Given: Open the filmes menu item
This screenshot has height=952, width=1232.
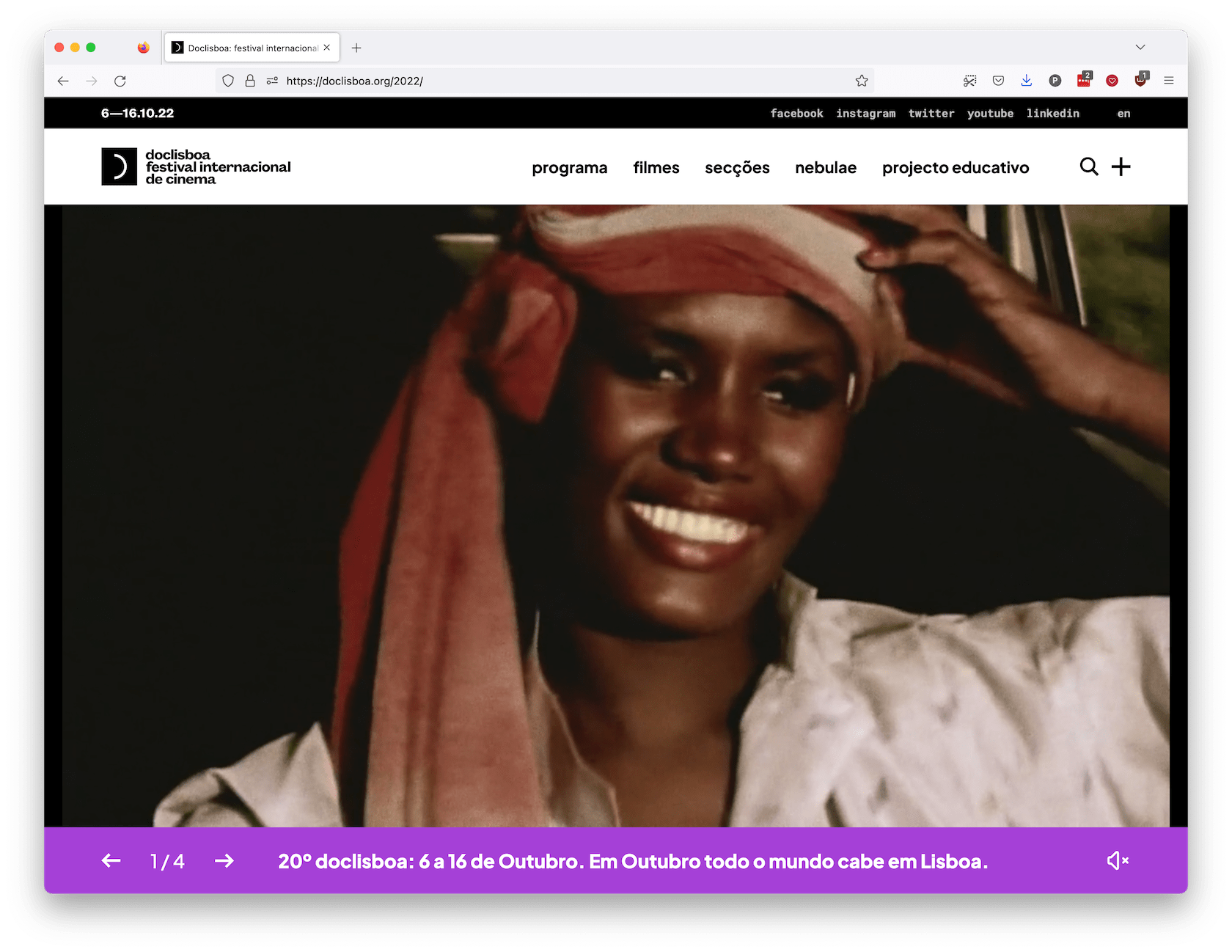Looking at the screenshot, I should point(656,168).
